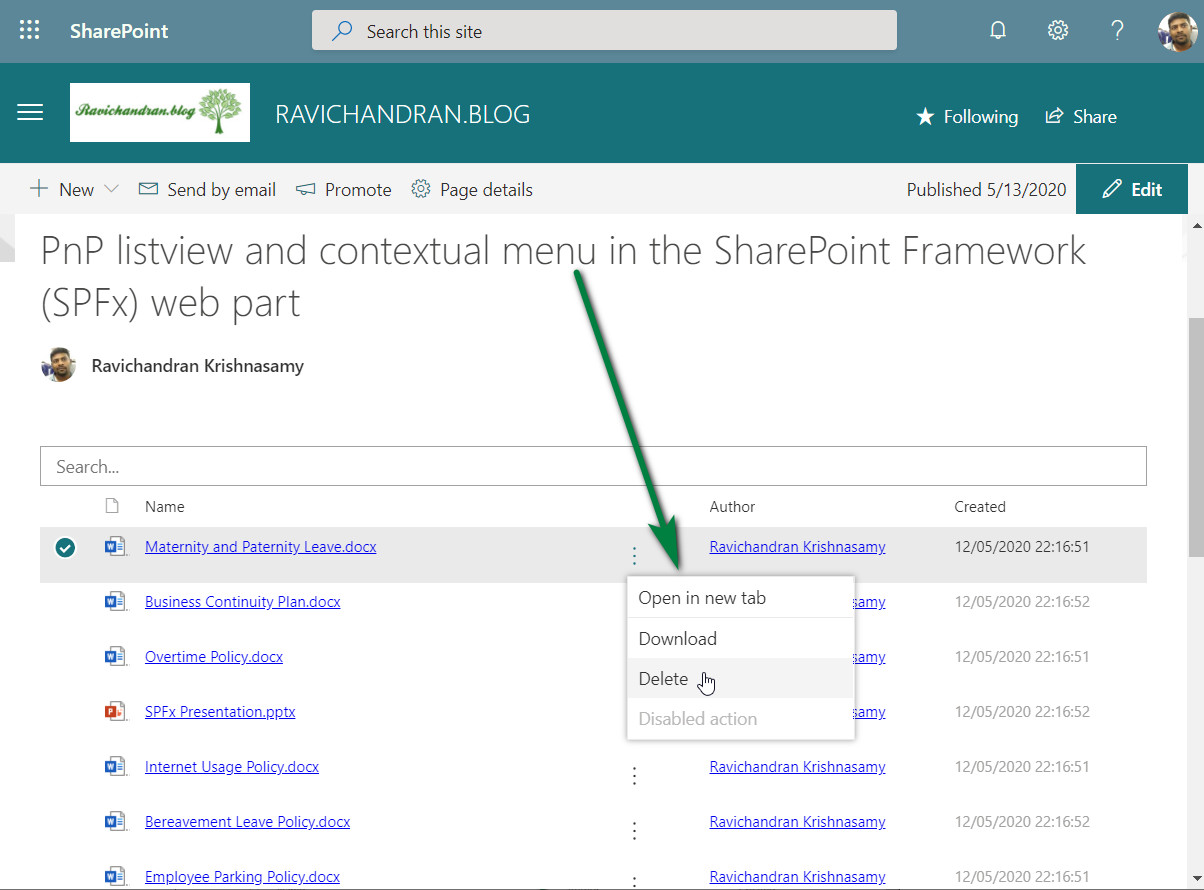Uncheck the Maternity and Paternity Leave row
The width and height of the screenshot is (1204, 890).
coord(65,547)
